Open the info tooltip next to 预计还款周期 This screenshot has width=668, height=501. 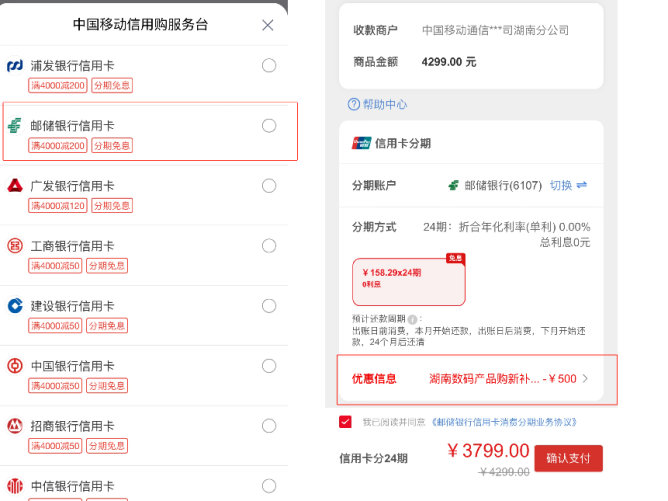(x=412, y=319)
